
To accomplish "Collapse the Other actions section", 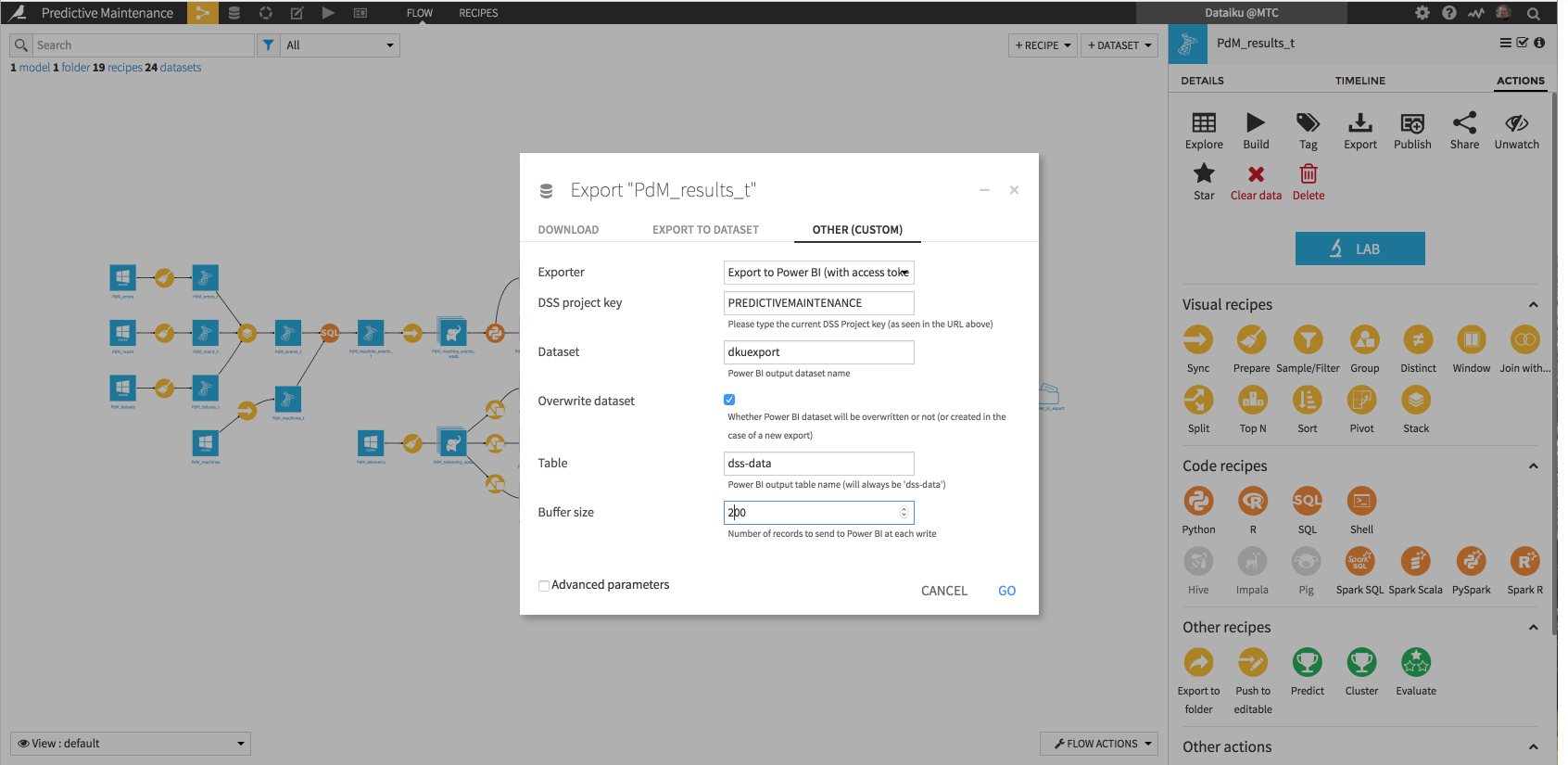I will click(1533, 747).
